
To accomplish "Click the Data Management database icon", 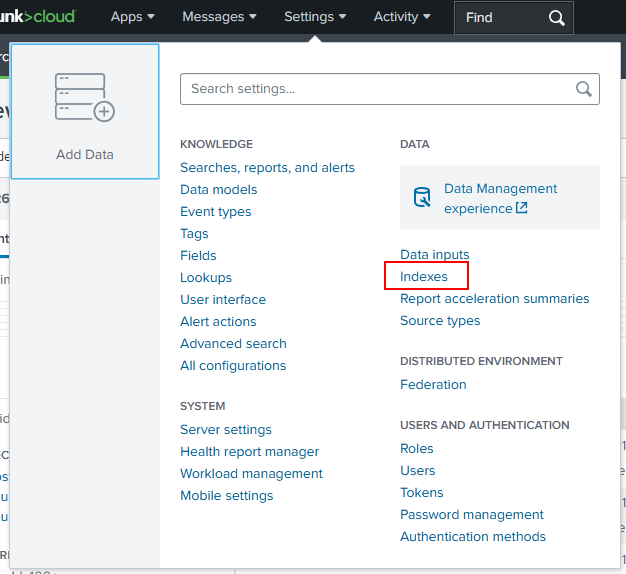I will pos(422,198).
